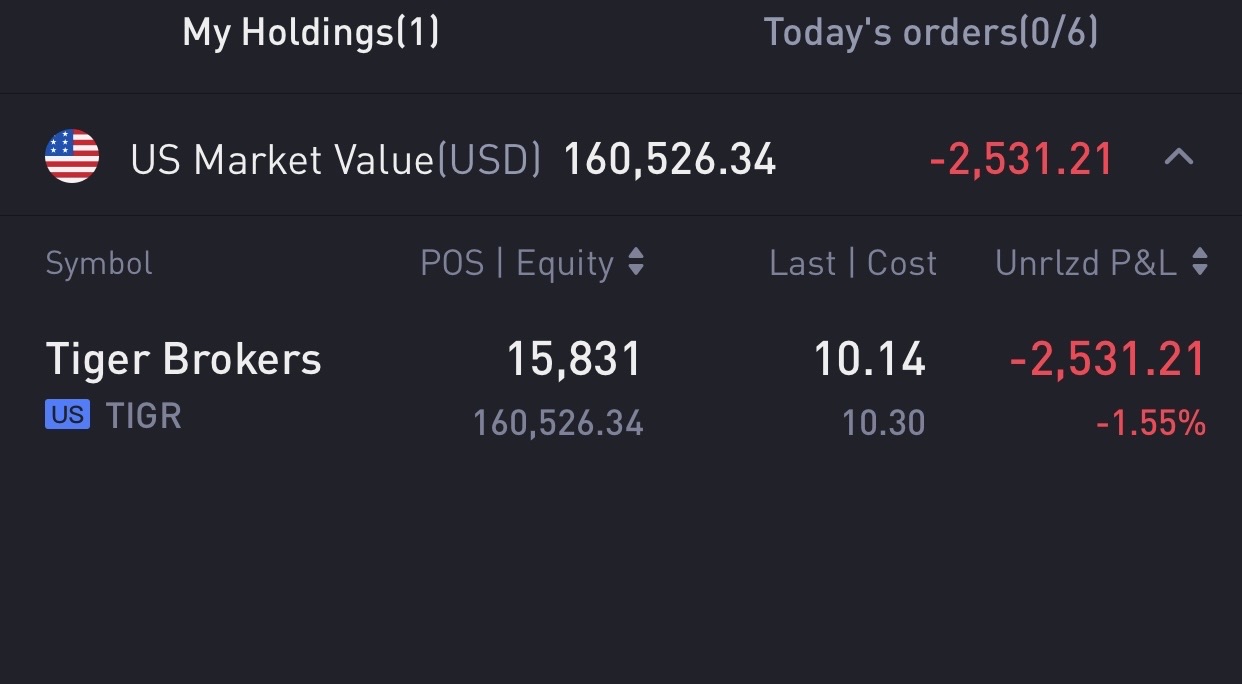The height and width of the screenshot is (684, 1242).
Task: Tap the Unrlzd P&L header label
Action: click(x=1085, y=264)
